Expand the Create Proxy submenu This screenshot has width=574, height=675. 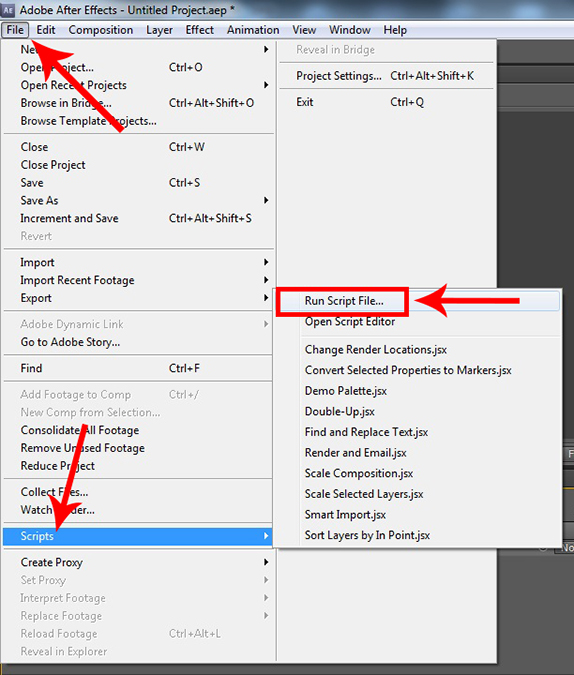pos(138,563)
